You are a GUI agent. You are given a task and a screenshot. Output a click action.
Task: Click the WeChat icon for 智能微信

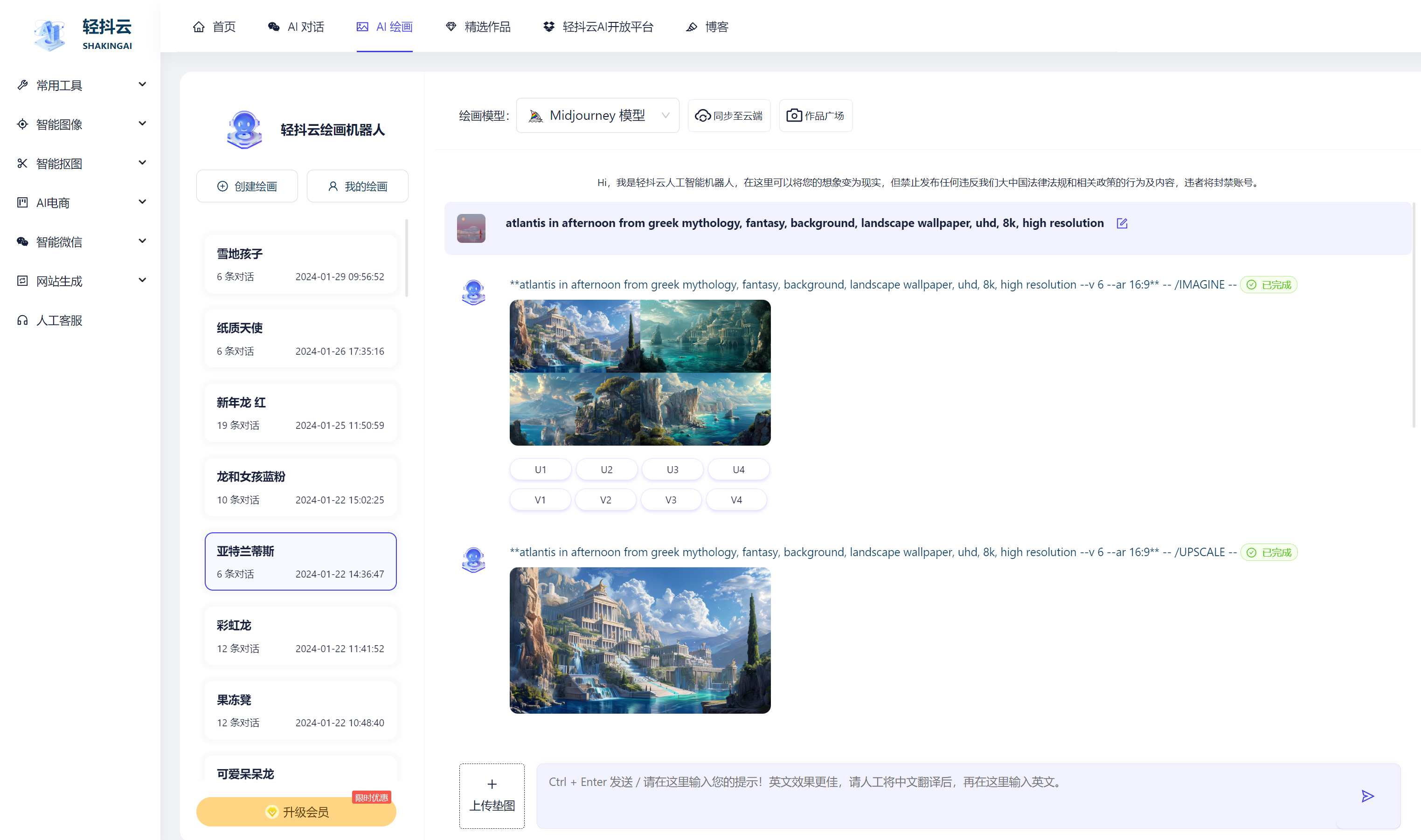(23, 241)
